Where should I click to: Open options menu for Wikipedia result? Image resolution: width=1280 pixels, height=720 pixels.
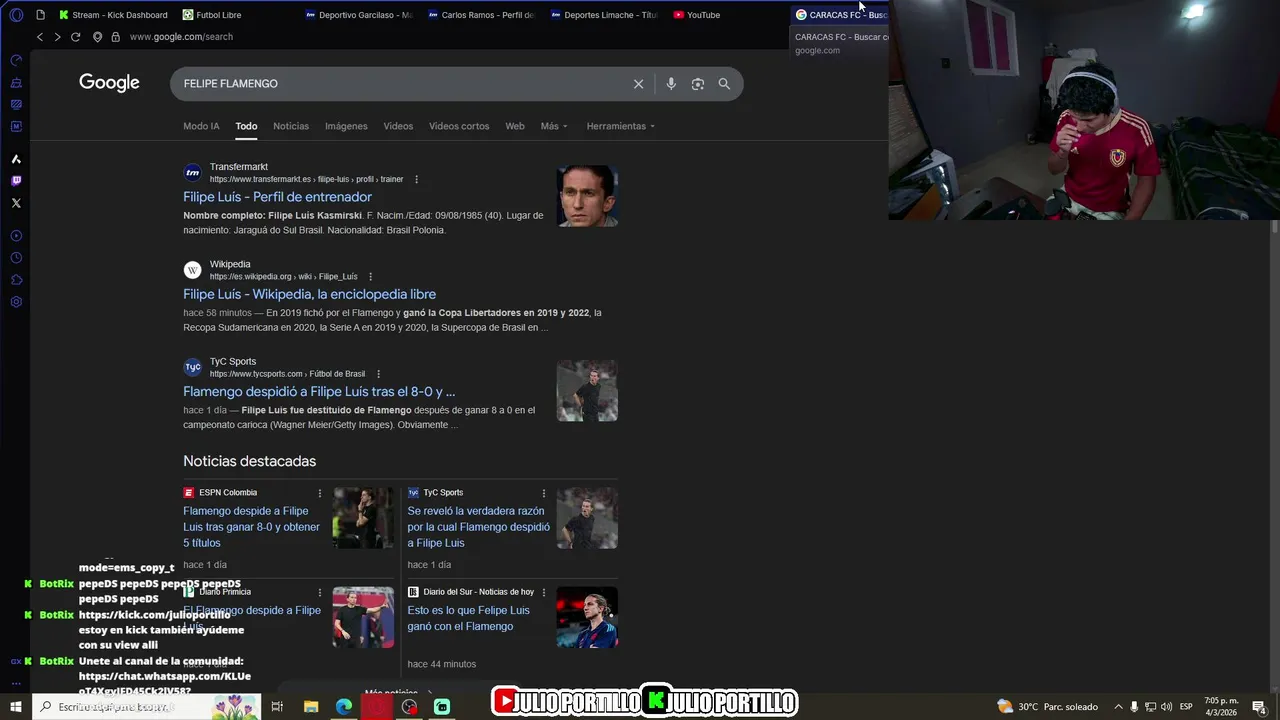(x=370, y=277)
